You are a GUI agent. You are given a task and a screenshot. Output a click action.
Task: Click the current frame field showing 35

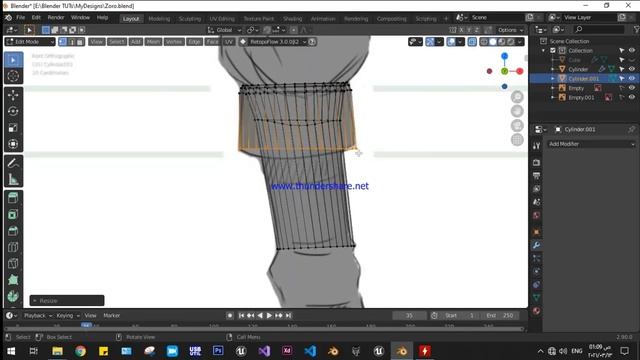409,316
